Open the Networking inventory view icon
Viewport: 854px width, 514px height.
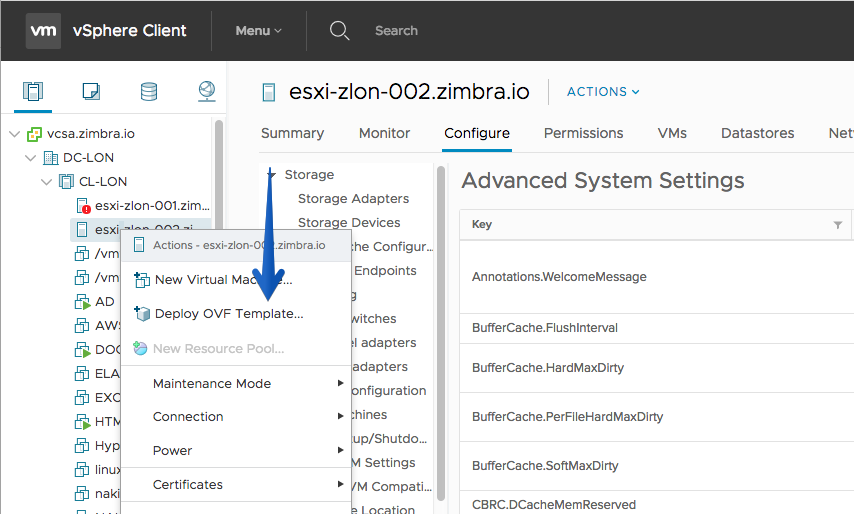coord(206,90)
